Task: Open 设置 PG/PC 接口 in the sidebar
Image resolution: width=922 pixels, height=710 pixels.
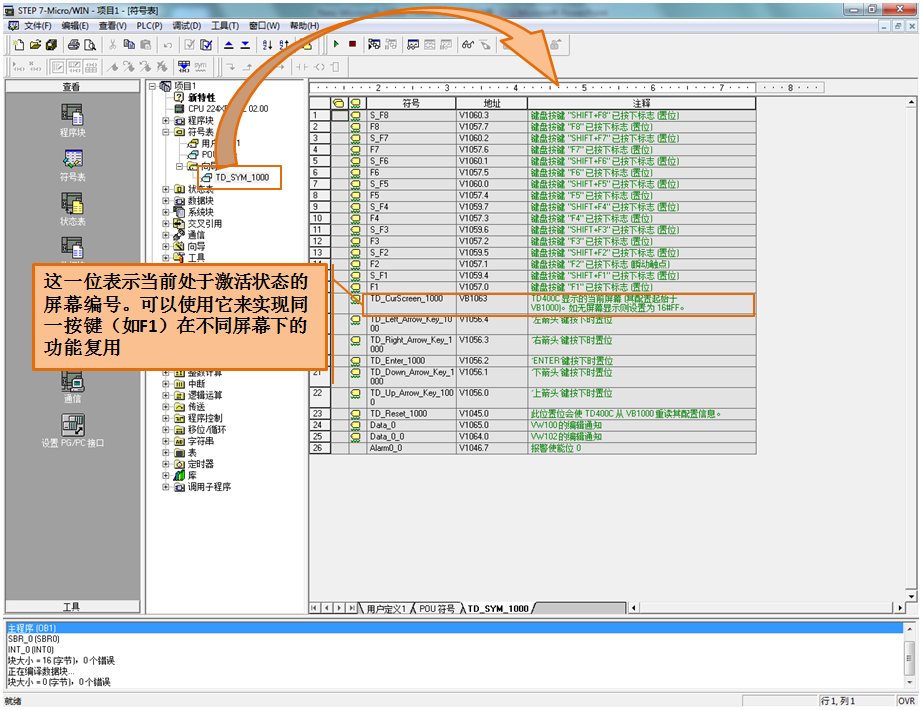Action: (72, 431)
